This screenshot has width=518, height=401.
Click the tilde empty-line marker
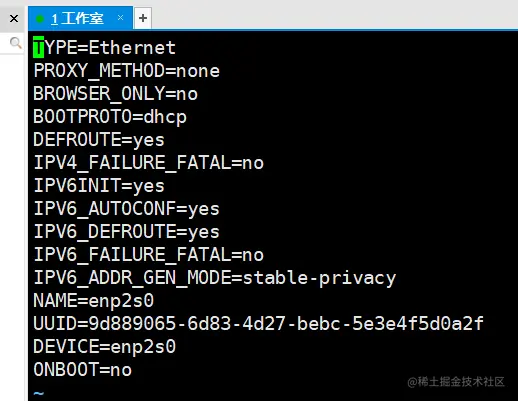coord(39,394)
